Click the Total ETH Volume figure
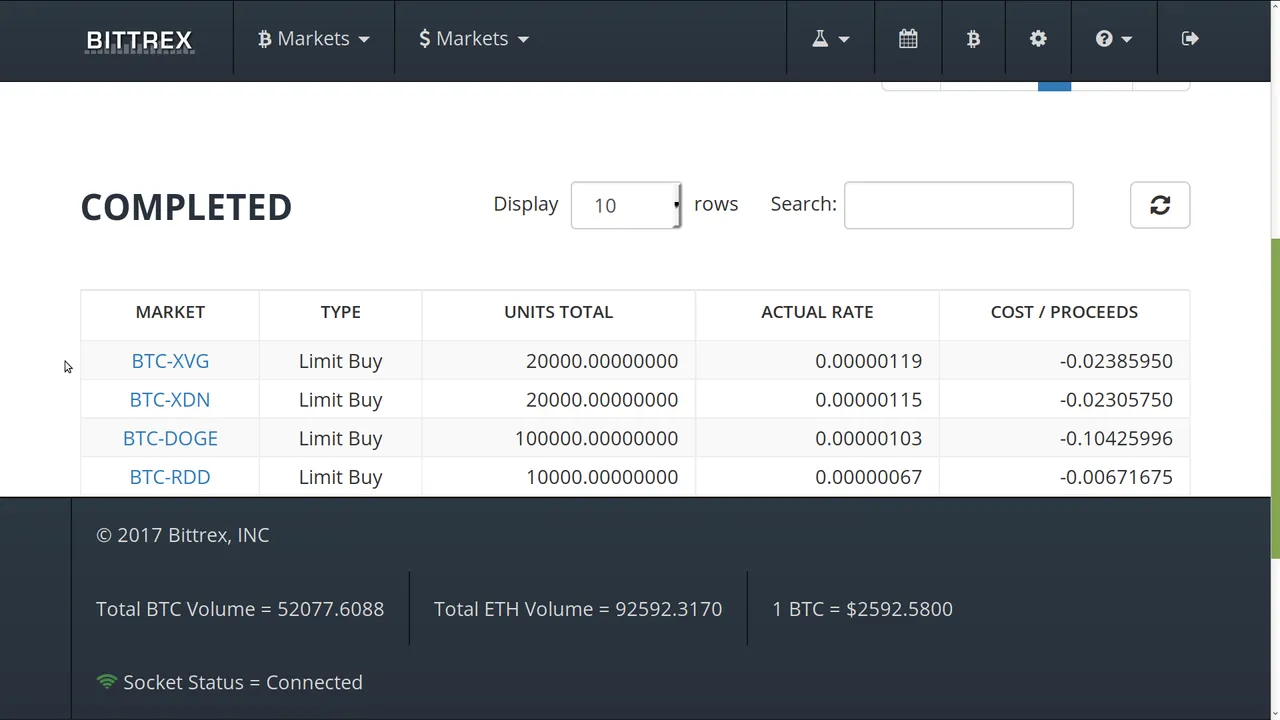The image size is (1280, 720). [x=578, y=609]
